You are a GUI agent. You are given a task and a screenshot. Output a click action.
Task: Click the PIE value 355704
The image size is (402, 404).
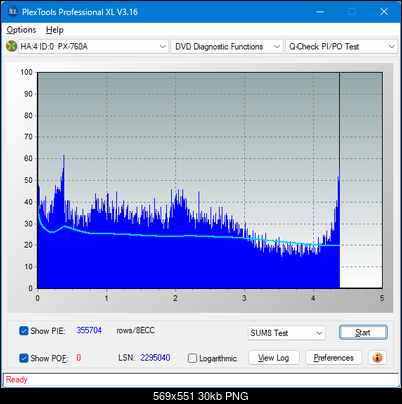click(x=89, y=330)
